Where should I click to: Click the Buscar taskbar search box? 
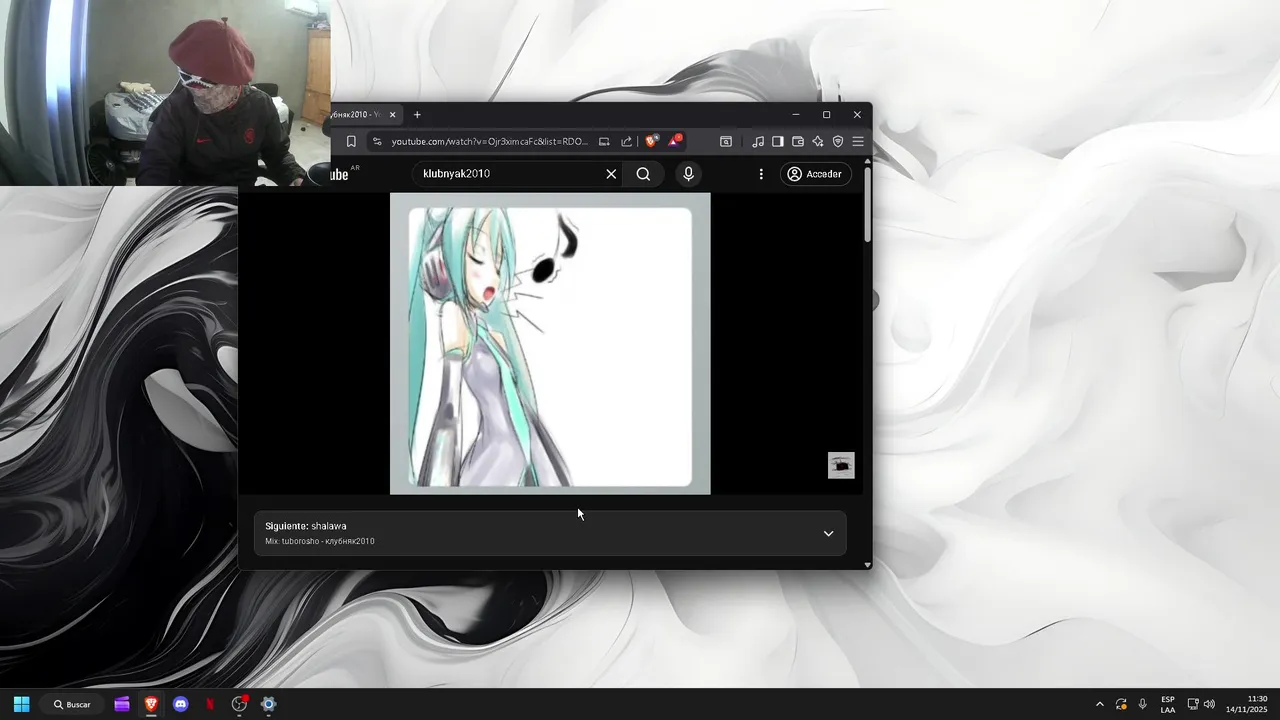click(x=72, y=704)
